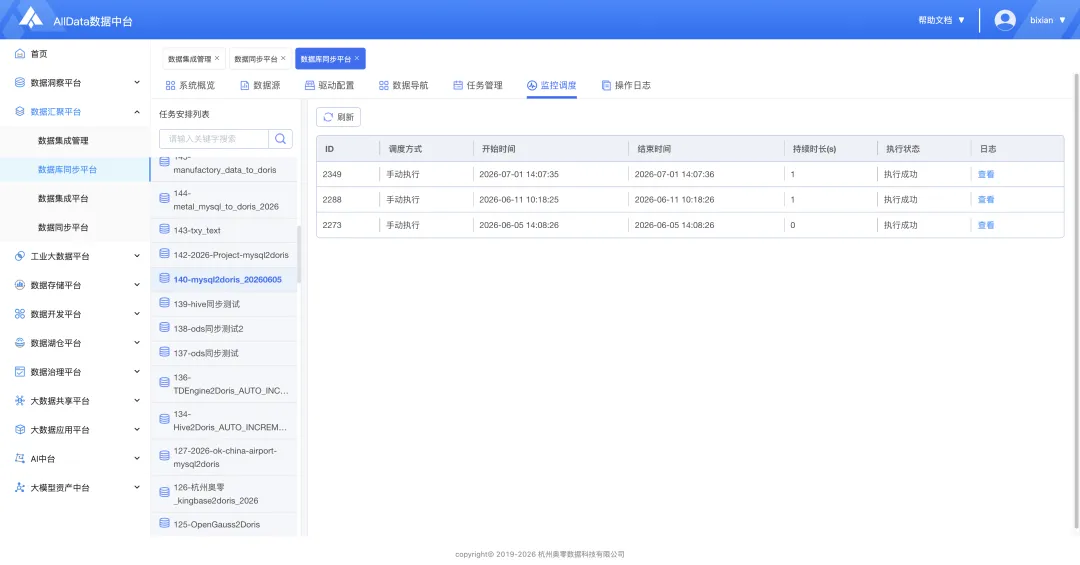This screenshot has height=565, width=1080.
Task: Open the bixian user dropdown arrow
Action: (1062, 20)
